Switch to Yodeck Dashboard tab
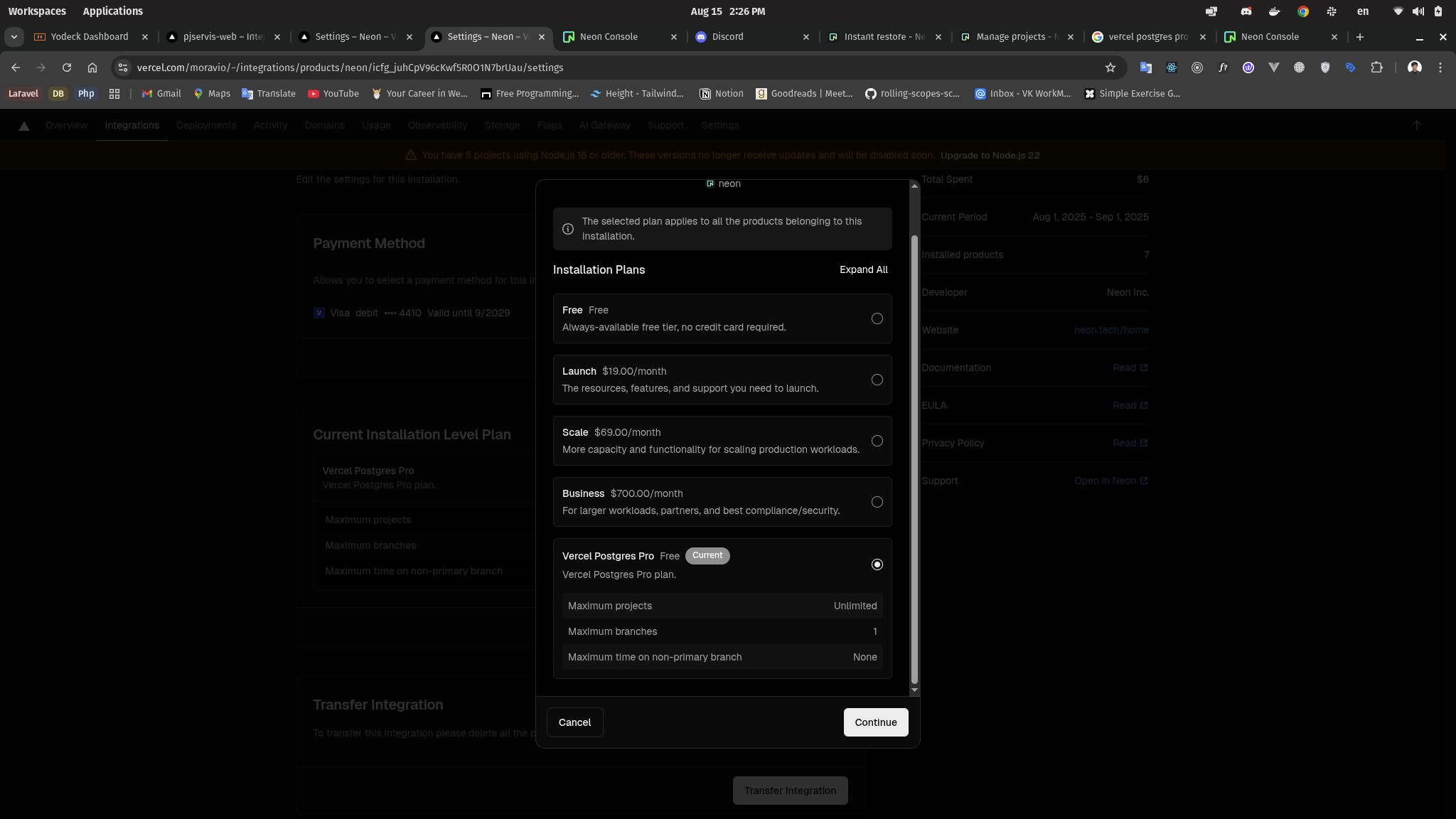 pos(90,37)
